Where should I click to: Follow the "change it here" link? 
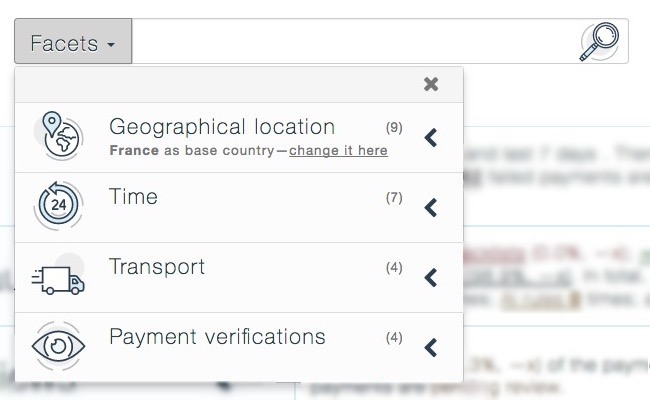[338, 150]
